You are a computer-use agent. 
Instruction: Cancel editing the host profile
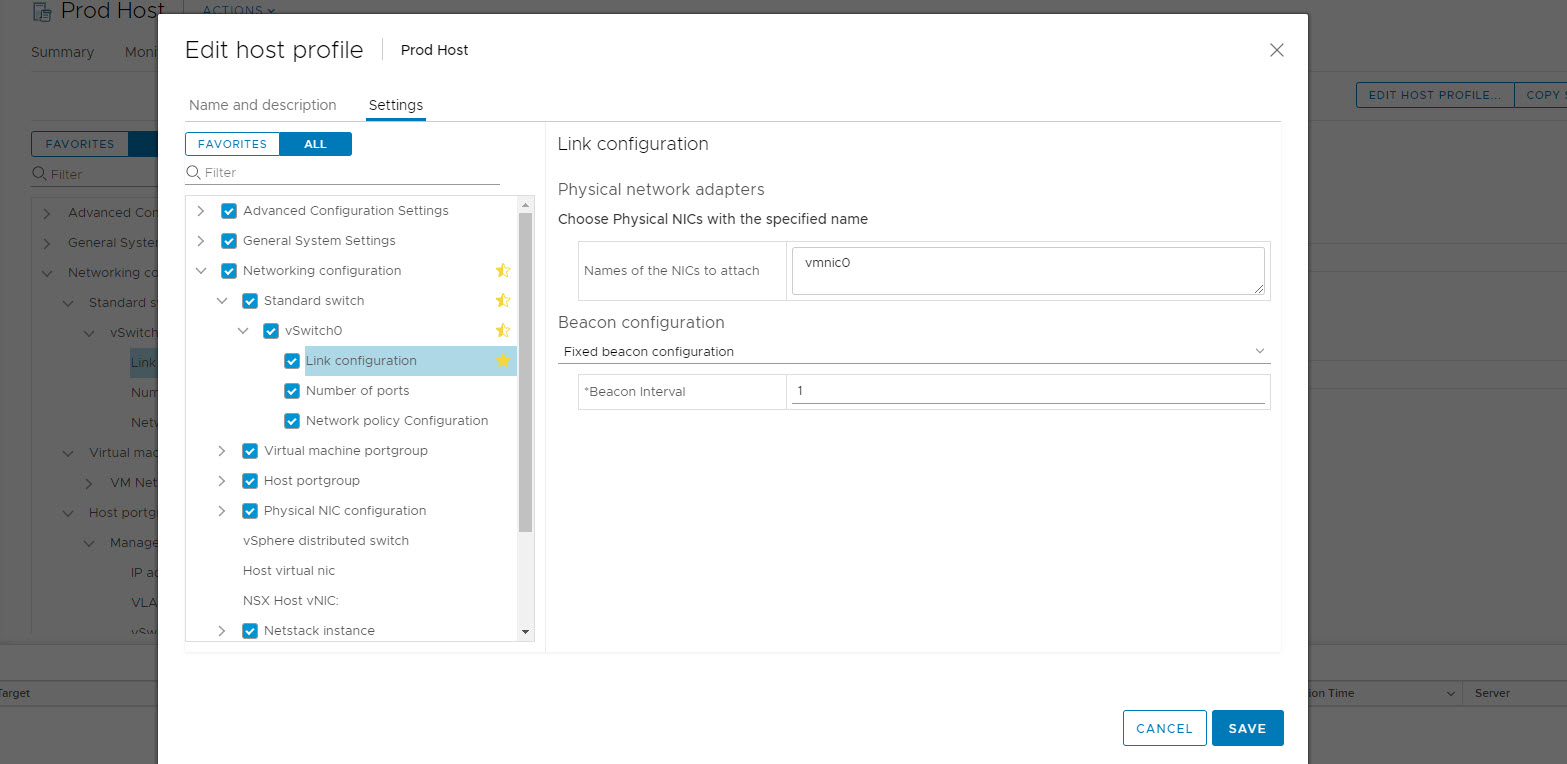1164,728
